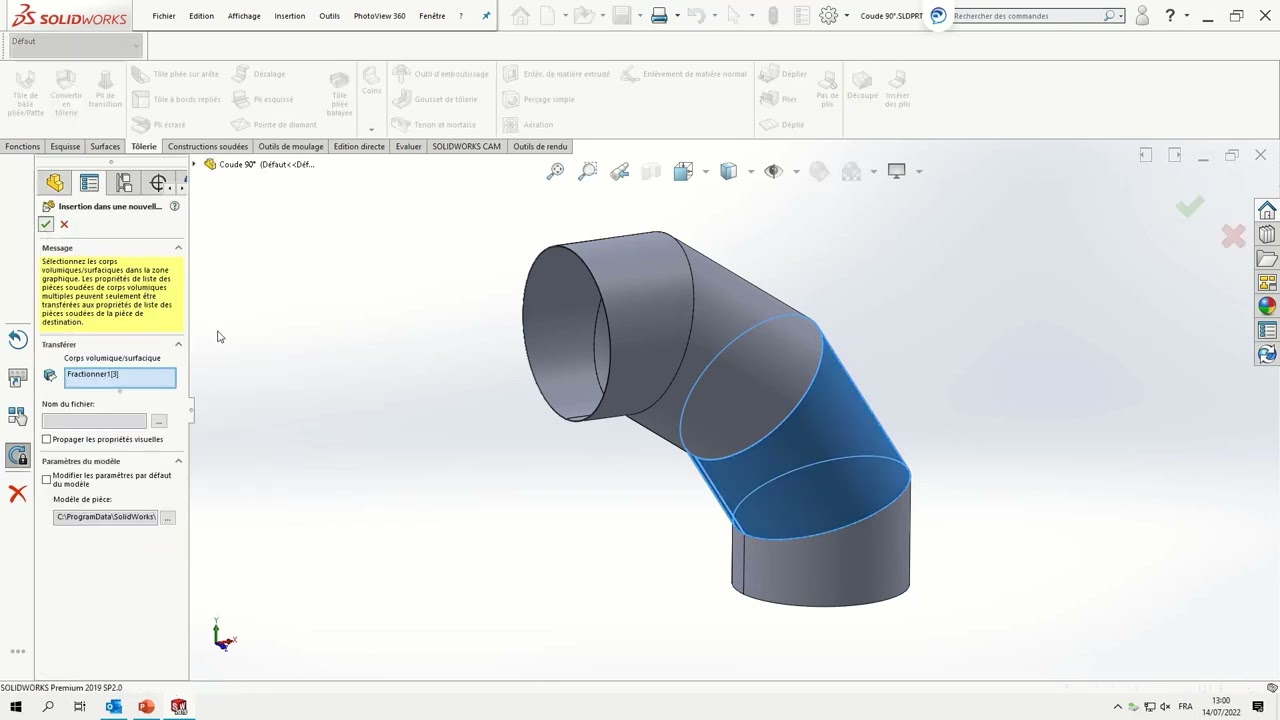Open help for Insertion dans une nouvelle pièce
Image resolution: width=1280 pixels, height=720 pixels.
[174, 206]
